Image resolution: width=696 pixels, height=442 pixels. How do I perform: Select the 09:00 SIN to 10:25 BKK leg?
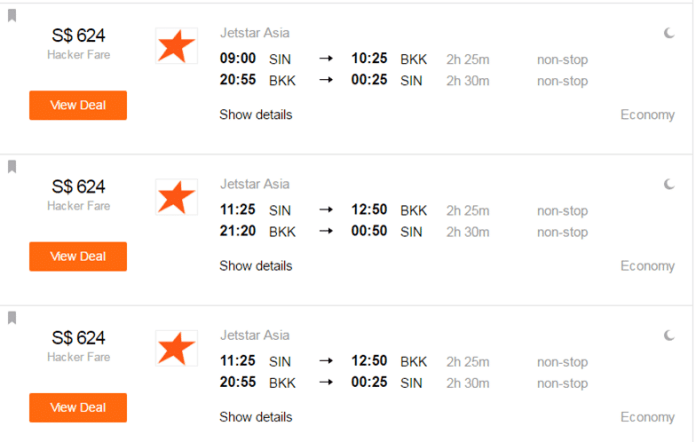click(x=404, y=59)
